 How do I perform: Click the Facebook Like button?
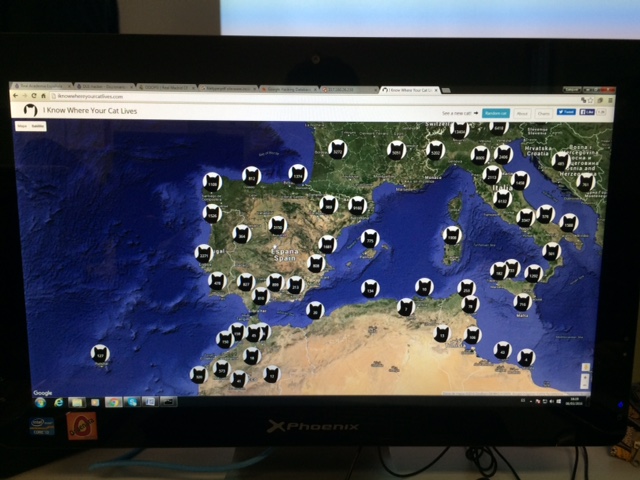pos(587,113)
